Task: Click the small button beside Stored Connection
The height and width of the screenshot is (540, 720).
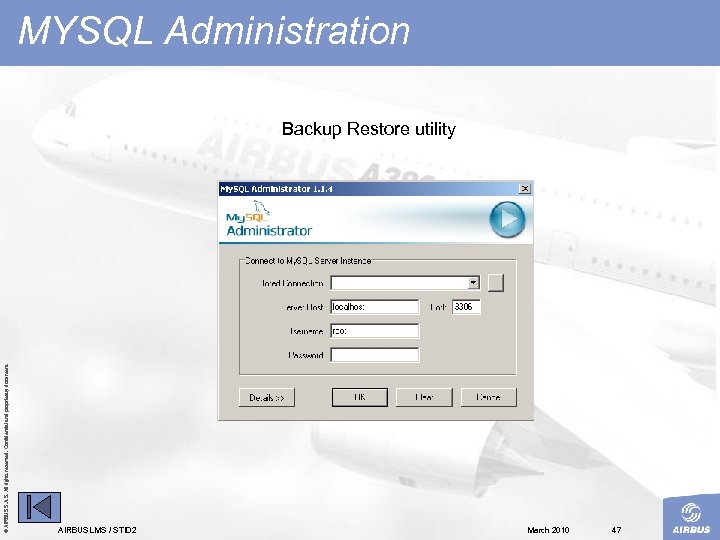Action: (495, 282)
